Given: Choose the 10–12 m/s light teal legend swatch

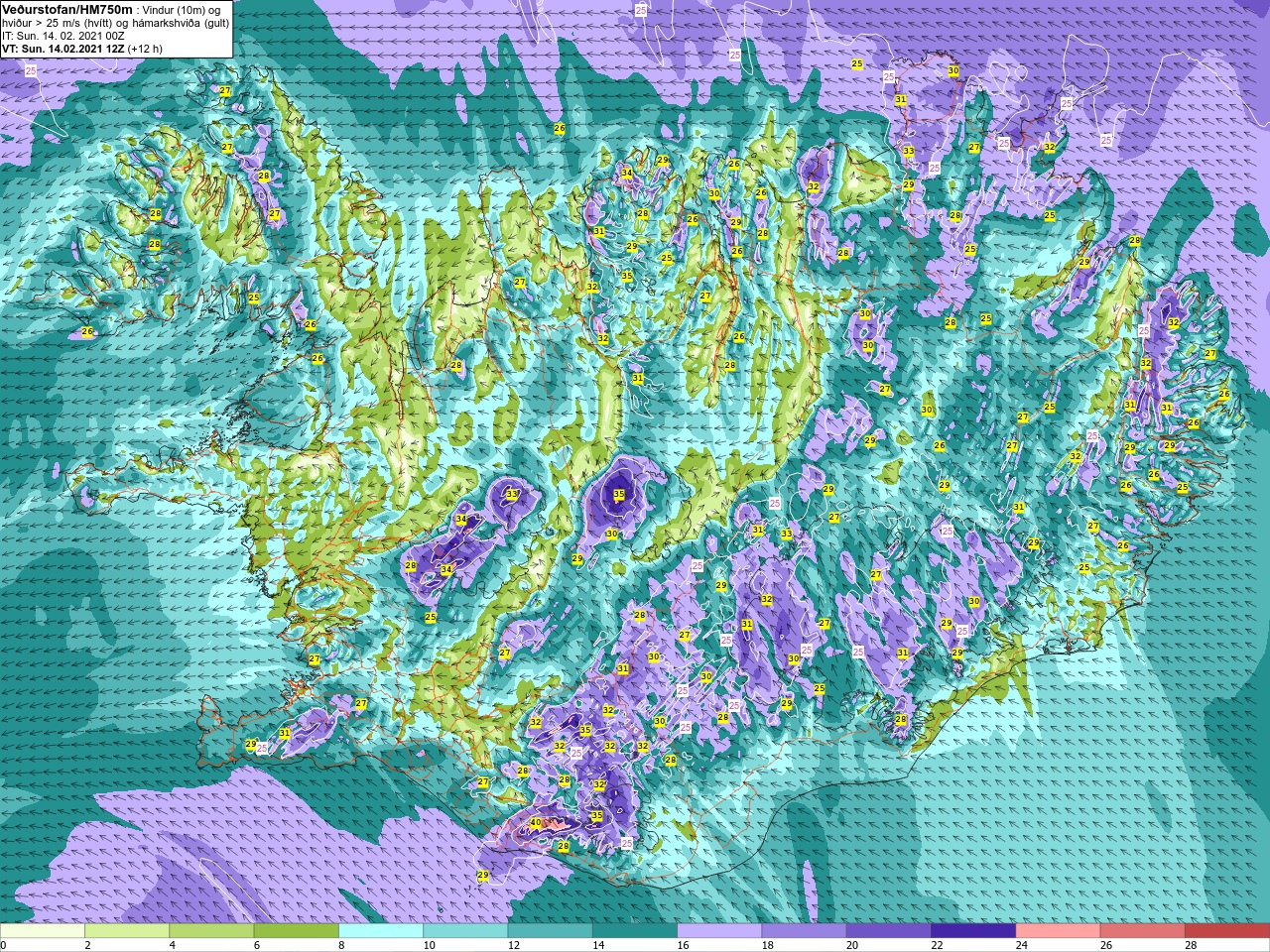Looking at the screenshot, I should click(465, 931).
